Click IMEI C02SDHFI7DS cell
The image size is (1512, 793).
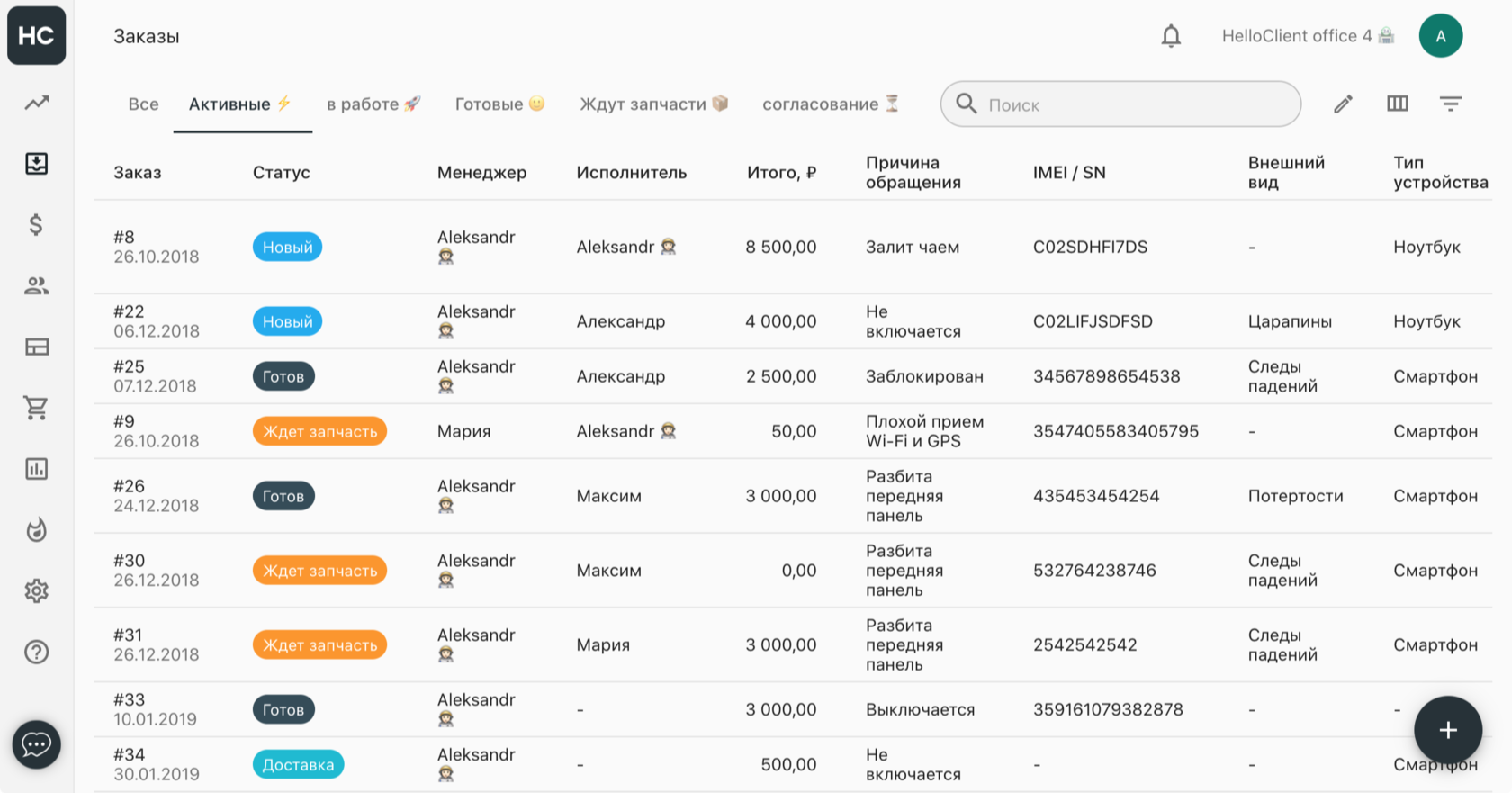pyautogui.click(x=1090, y=247)
